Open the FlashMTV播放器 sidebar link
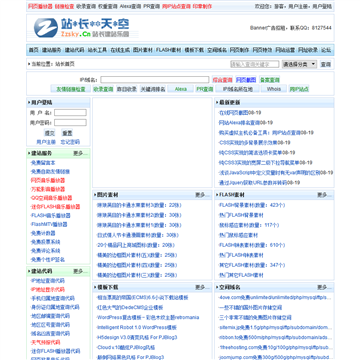Screen dimensions: 360x360 coord(49,224)
